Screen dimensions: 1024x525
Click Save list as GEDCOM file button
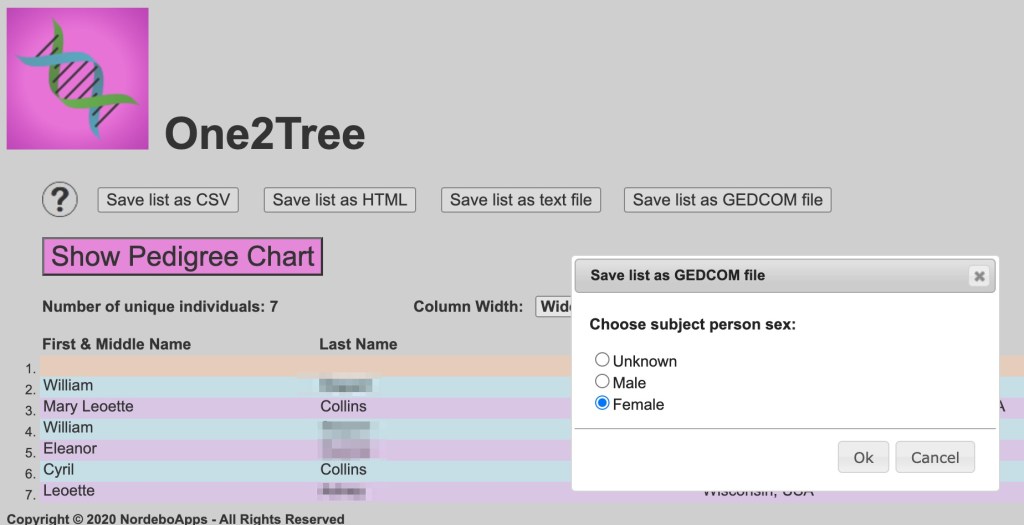(727, 200)
